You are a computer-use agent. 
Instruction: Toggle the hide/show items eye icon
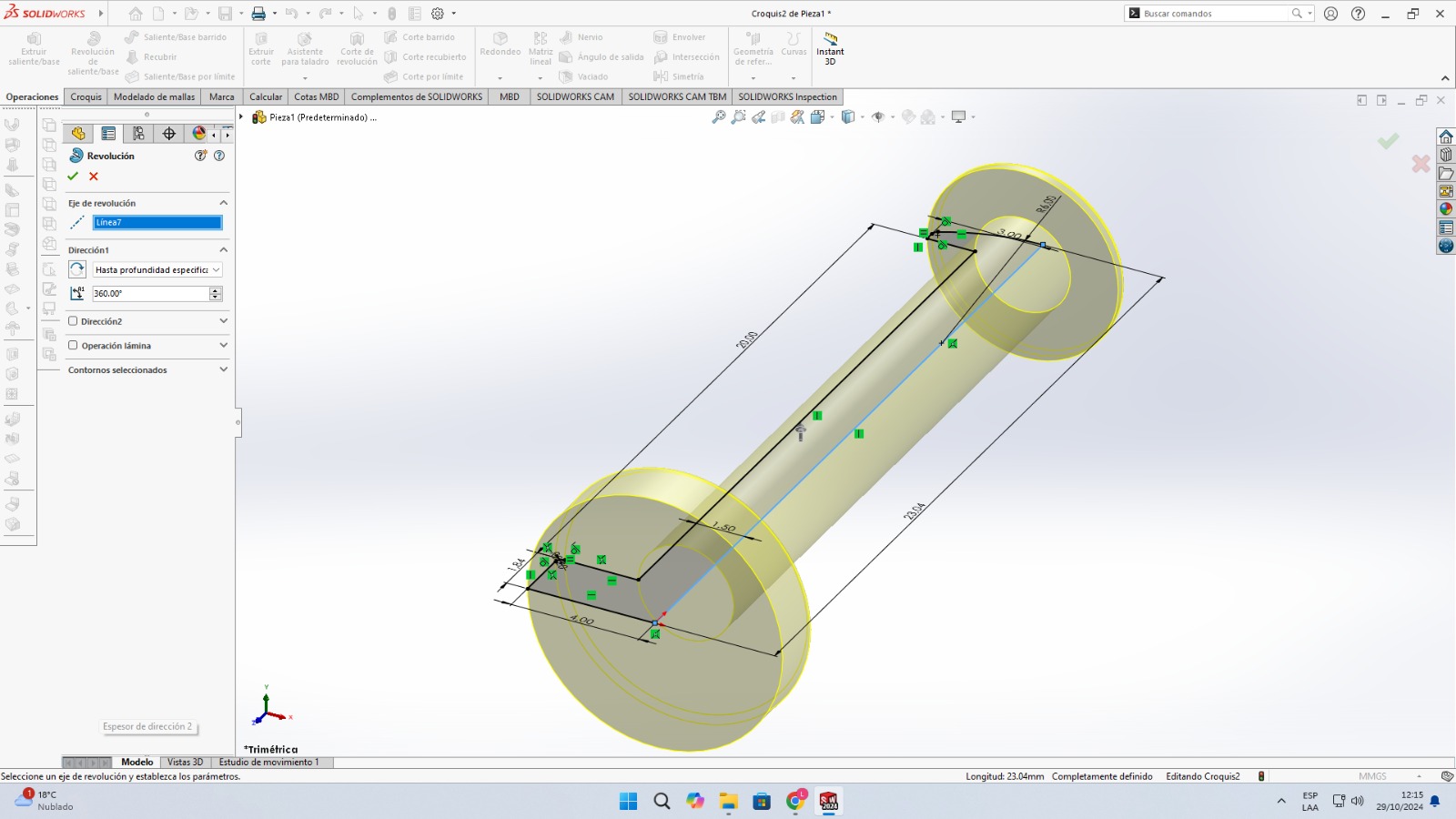coord(878,117)
